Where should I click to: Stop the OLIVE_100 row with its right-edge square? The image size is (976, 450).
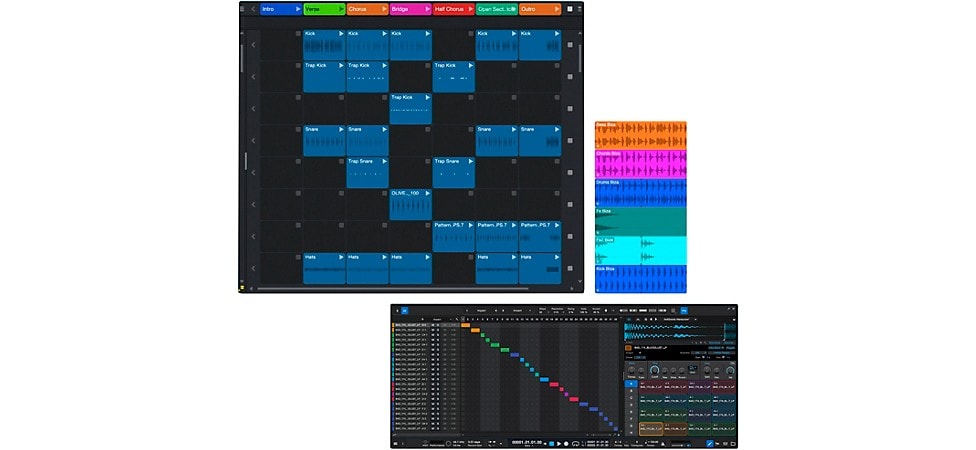[570, 205]
